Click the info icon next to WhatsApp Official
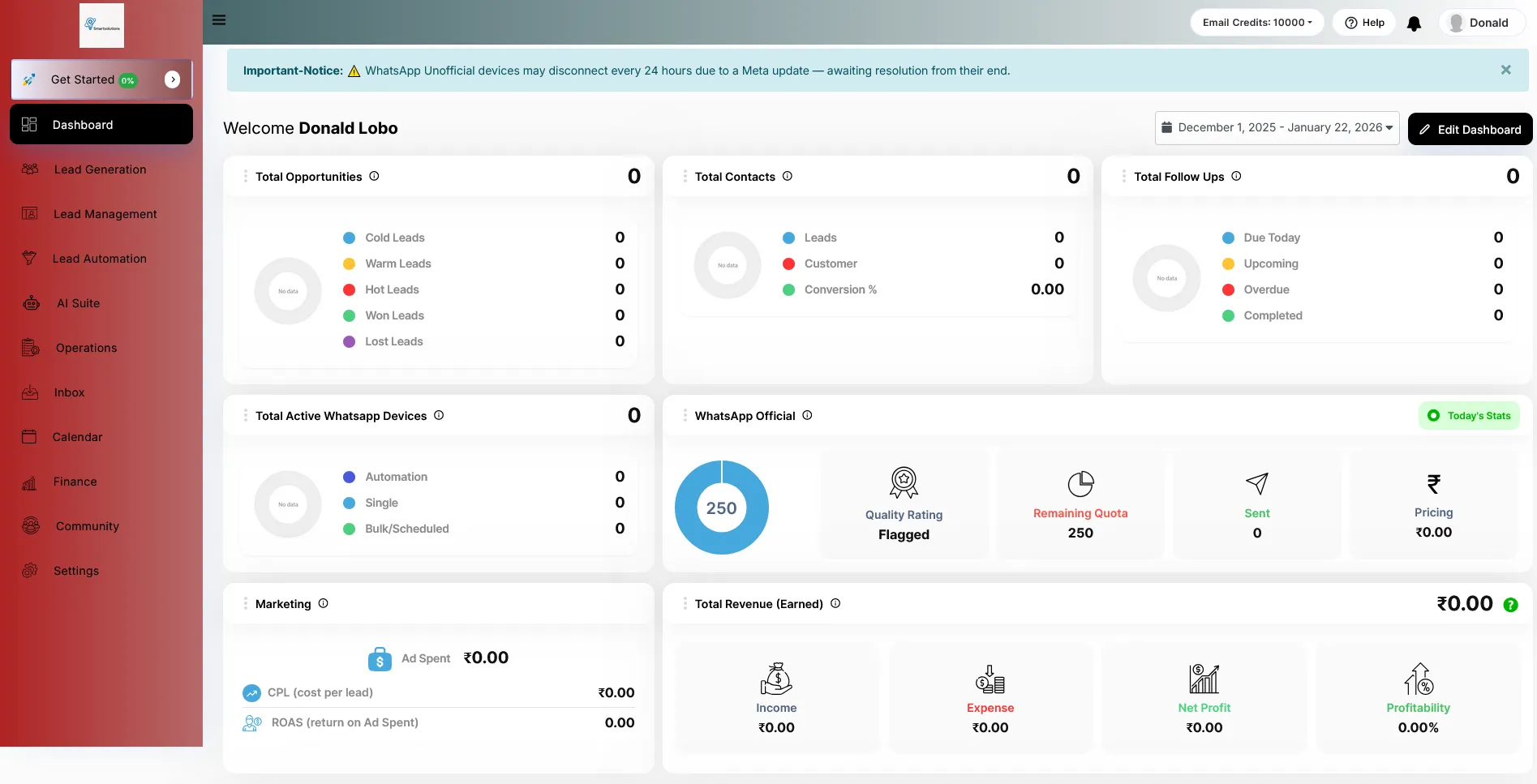This screenshot has width=1537, height=784. point(807,415)
